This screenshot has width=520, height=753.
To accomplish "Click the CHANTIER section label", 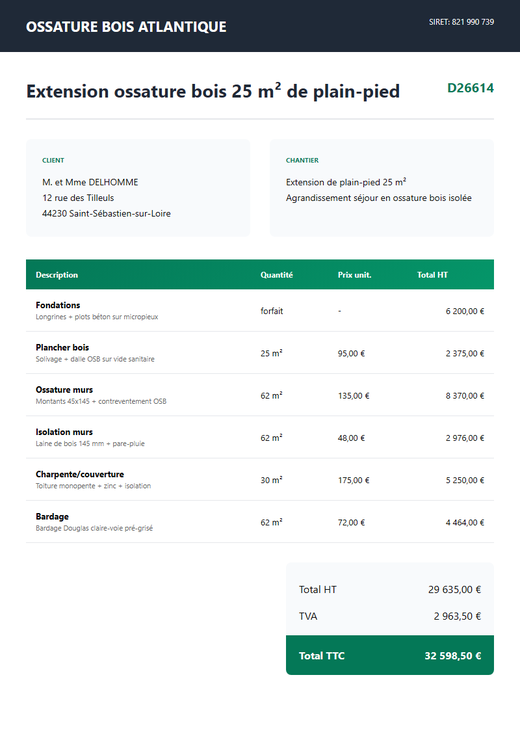I will click(302, 160).
